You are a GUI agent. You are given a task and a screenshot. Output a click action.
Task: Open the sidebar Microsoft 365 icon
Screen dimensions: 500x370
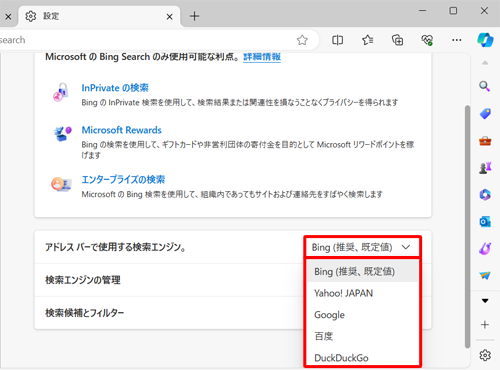coord(485,194)
